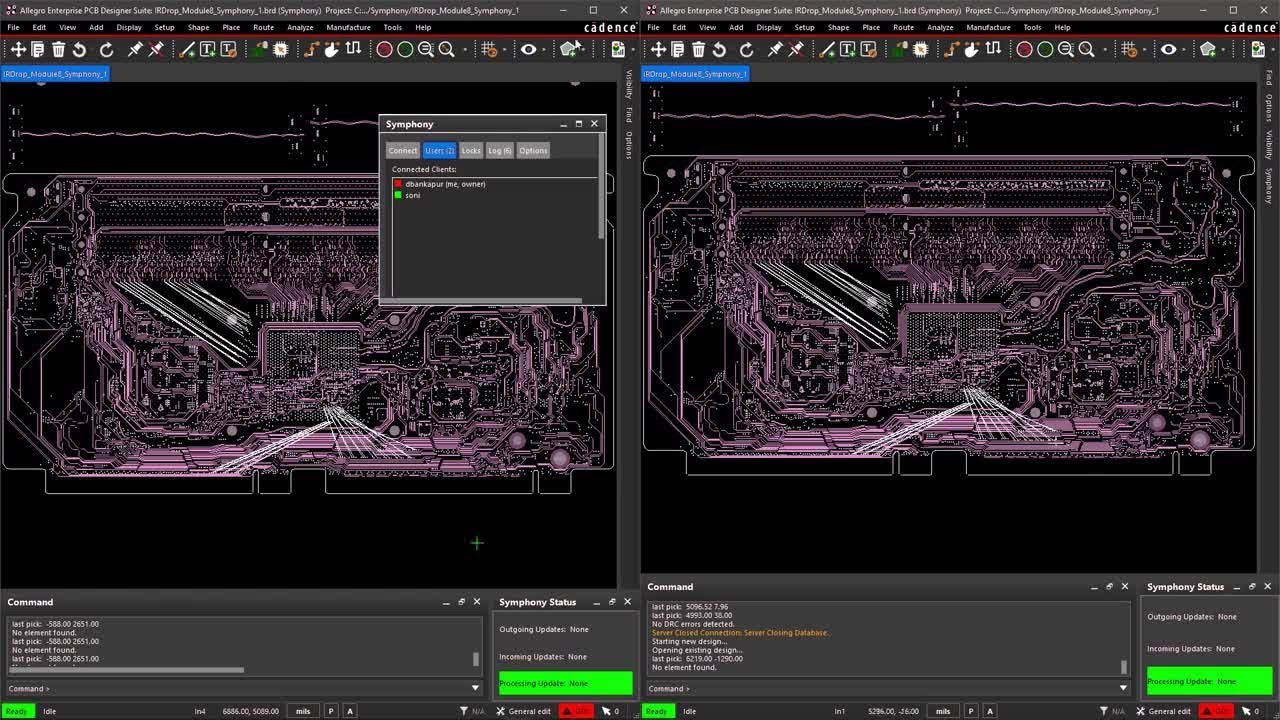This screenshot has width=1280, height=720.
Task: Select the Move tool in right window
Action: click(x=657, y=49)
